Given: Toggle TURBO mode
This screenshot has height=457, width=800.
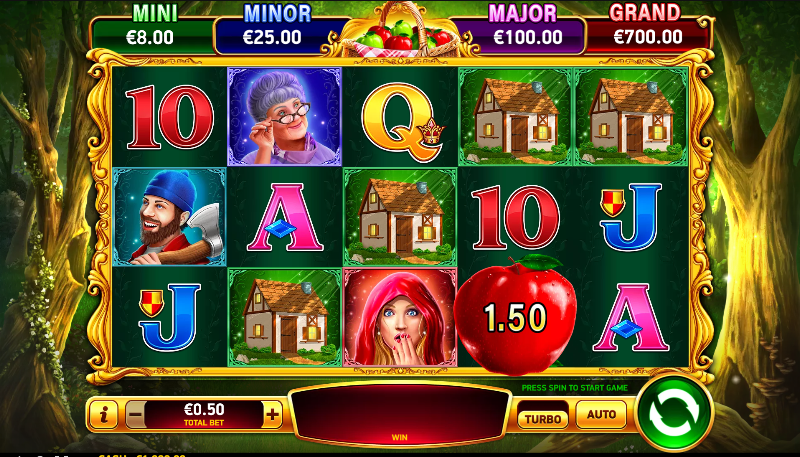Looking at the screenshot, I should 543,419.
